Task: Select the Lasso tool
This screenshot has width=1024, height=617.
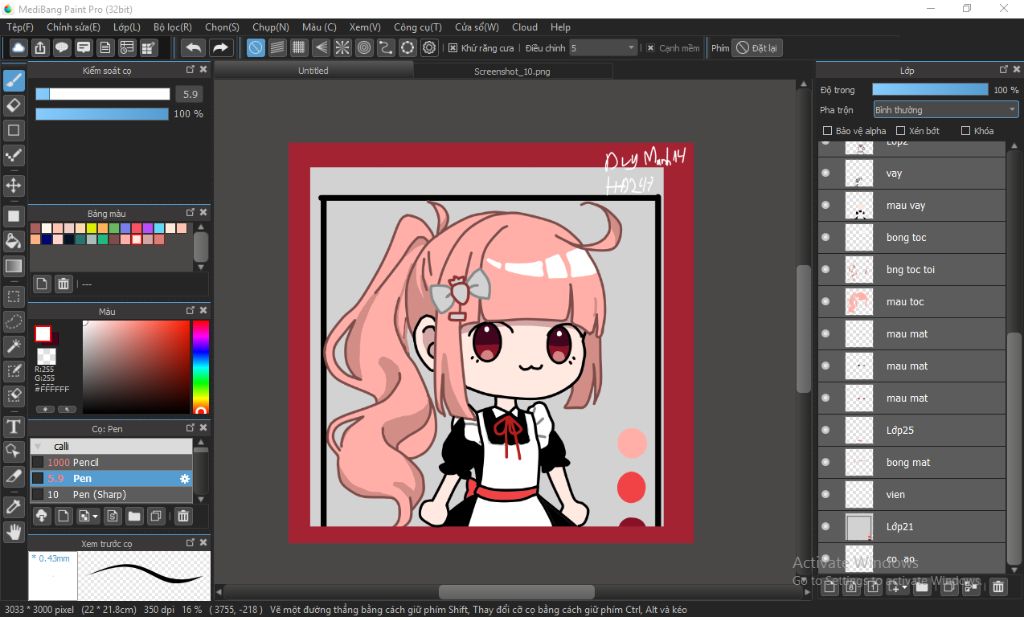Action: [14, 321]
